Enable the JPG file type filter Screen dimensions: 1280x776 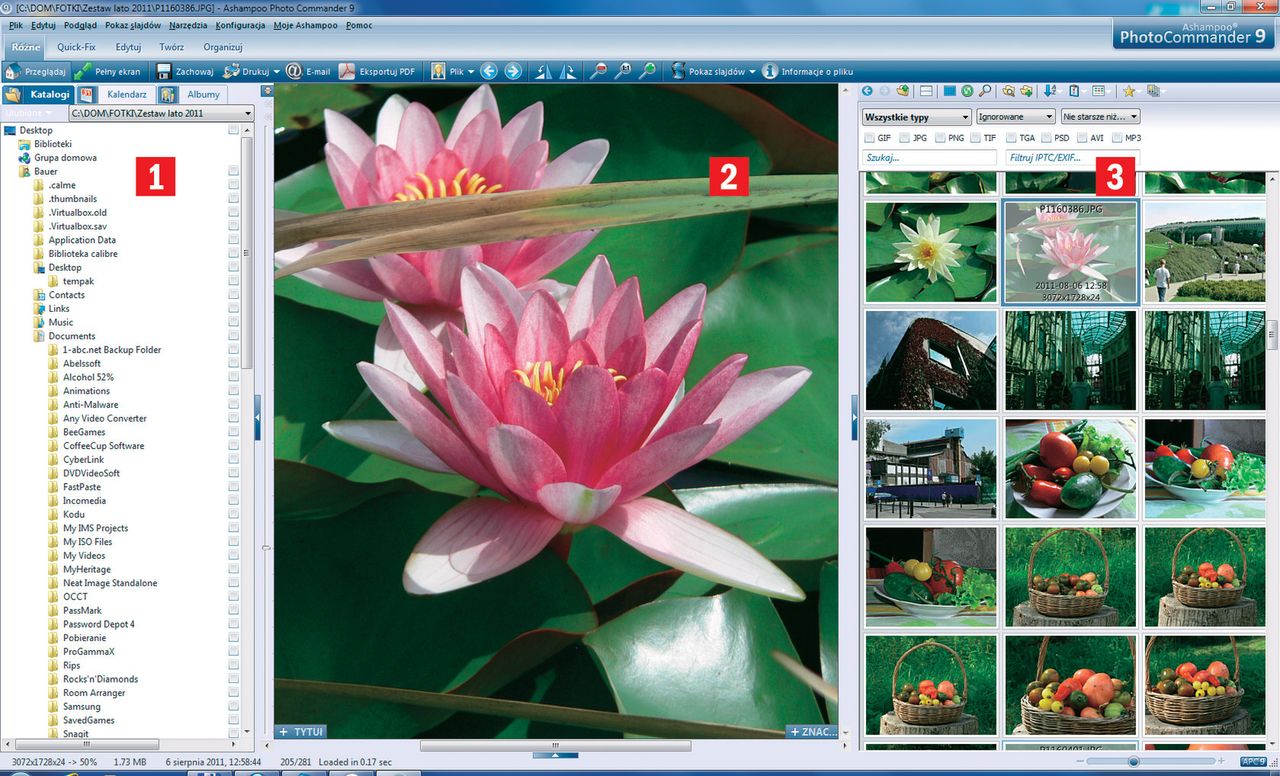point(904,138)
